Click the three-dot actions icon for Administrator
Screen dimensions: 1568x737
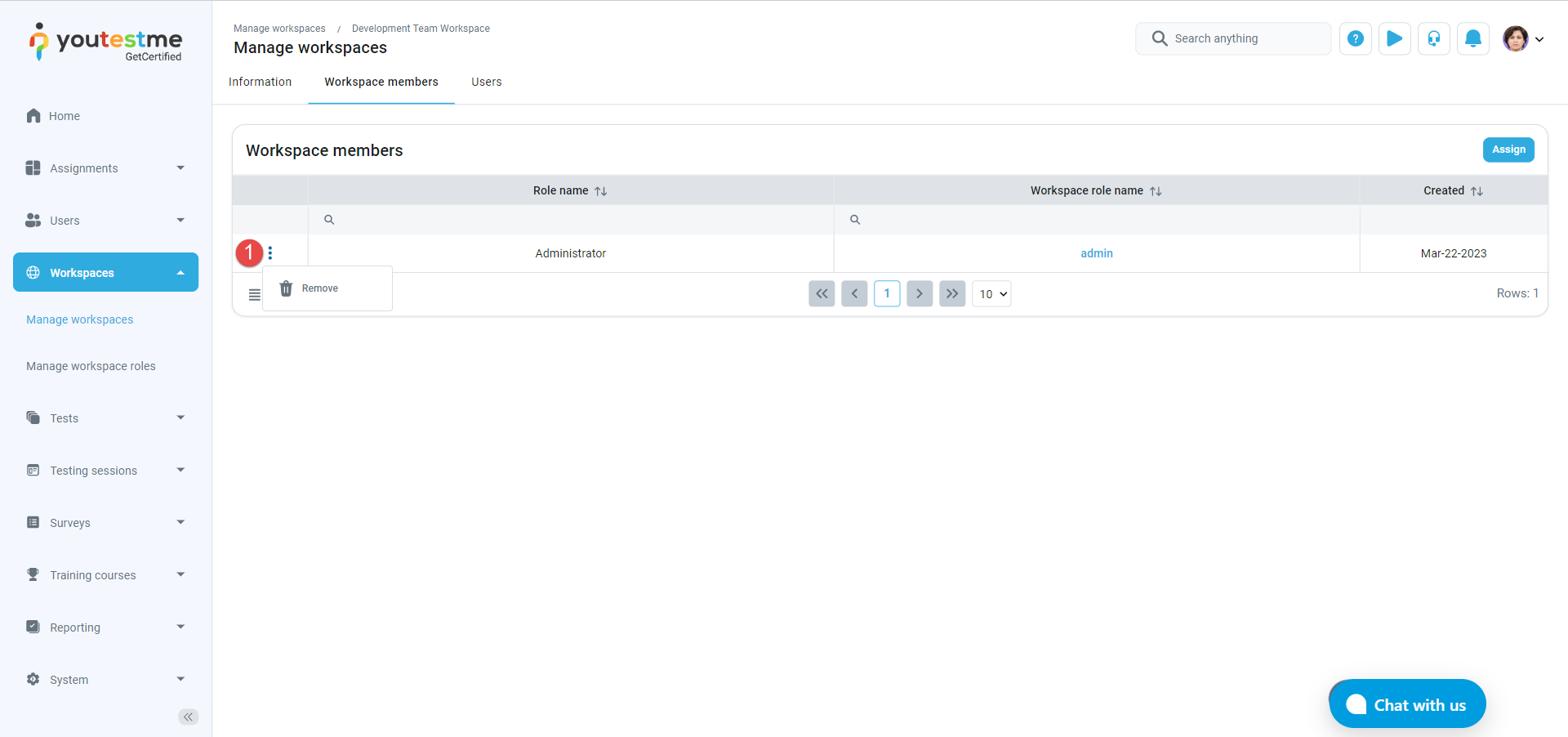pyautogui.click(x=270, y=253)
